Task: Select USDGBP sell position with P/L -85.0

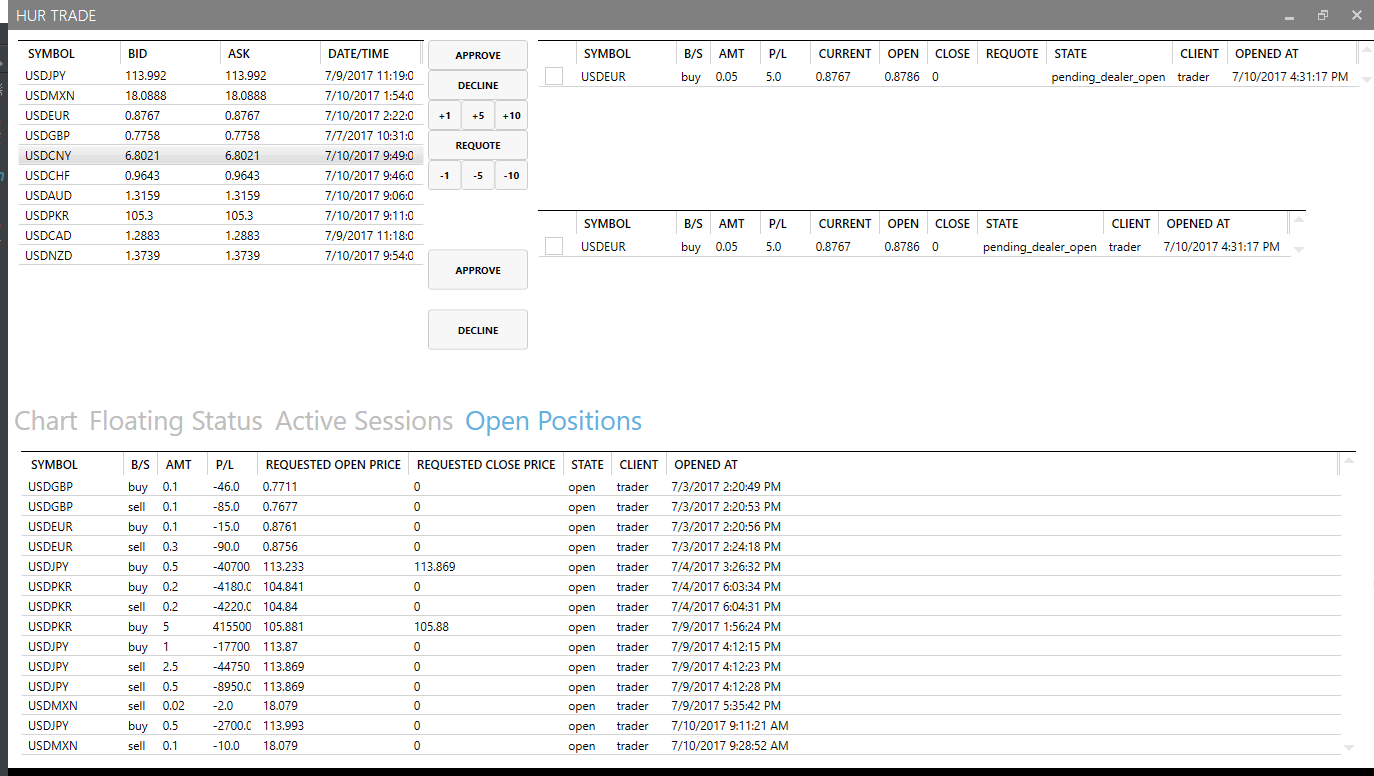Action: click(681, 507)
